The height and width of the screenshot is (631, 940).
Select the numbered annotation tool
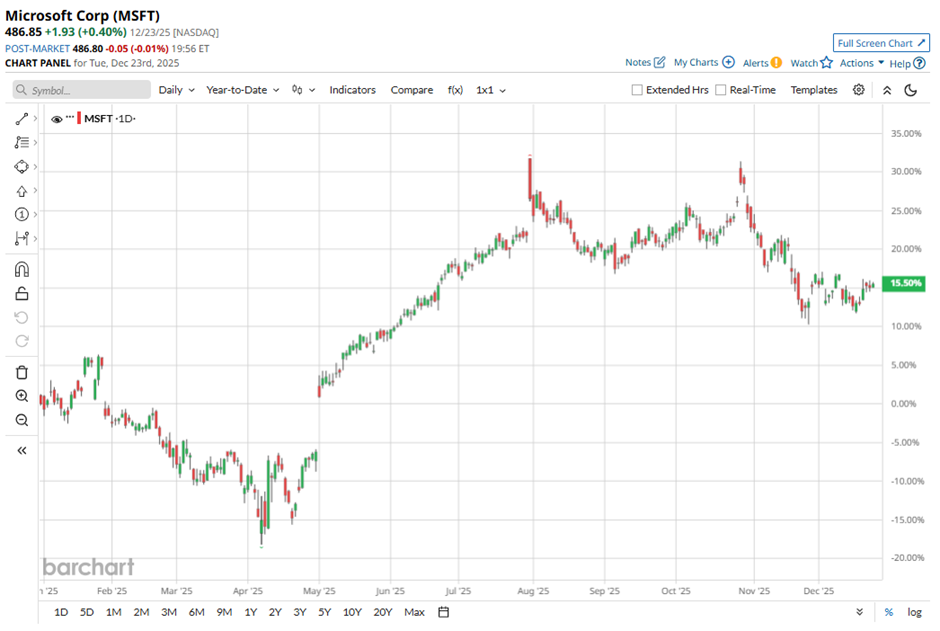click(x=22, y=215)
